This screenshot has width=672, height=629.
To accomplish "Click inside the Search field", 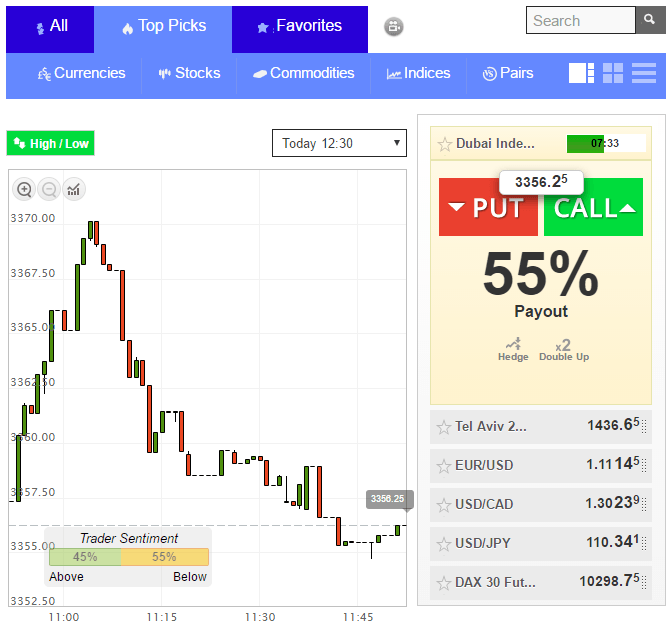I will point(580,20).
